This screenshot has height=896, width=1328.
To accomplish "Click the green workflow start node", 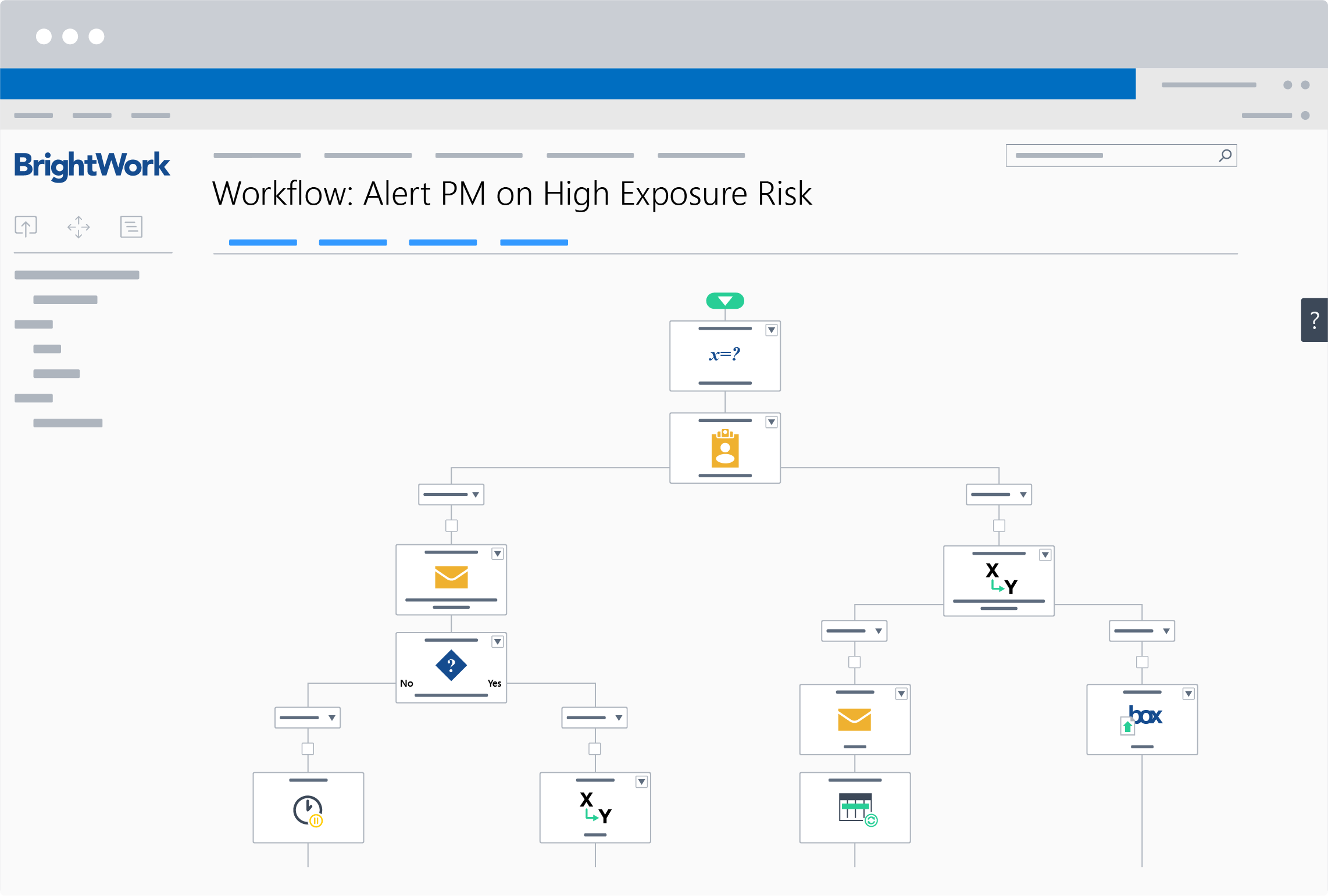I will click(x=724, y=301).
